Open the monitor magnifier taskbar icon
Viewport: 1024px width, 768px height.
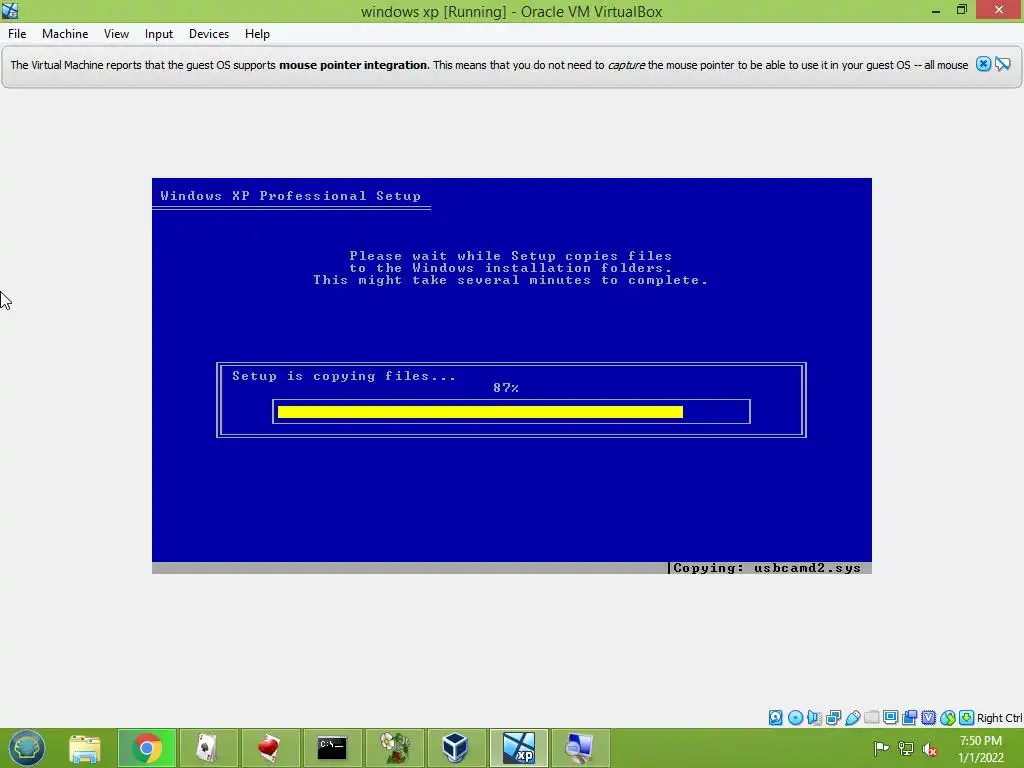click(580, 748)
